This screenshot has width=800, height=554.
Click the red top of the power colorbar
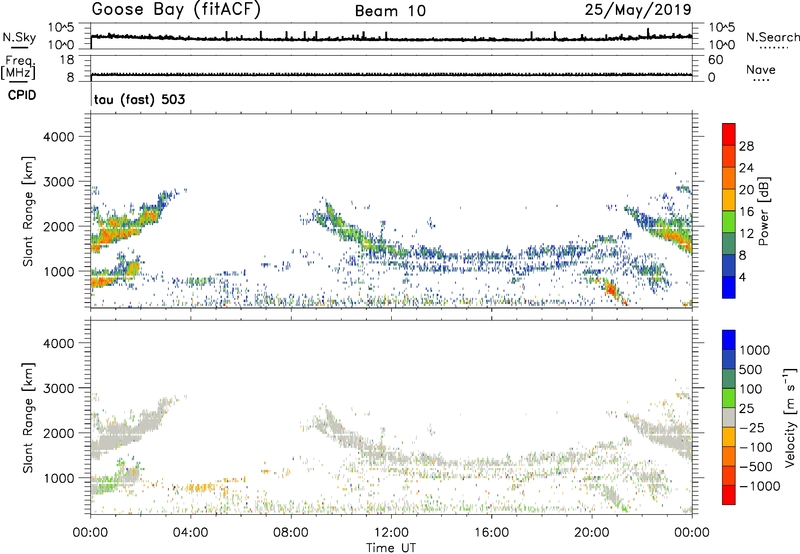729,134
